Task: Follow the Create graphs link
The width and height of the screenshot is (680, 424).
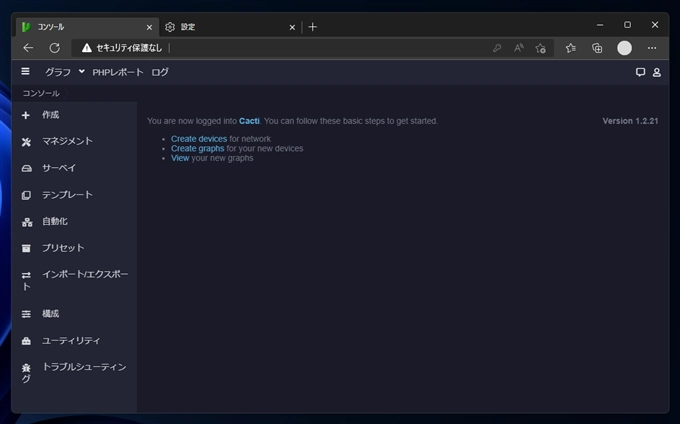Action: (x=197, y=148)
